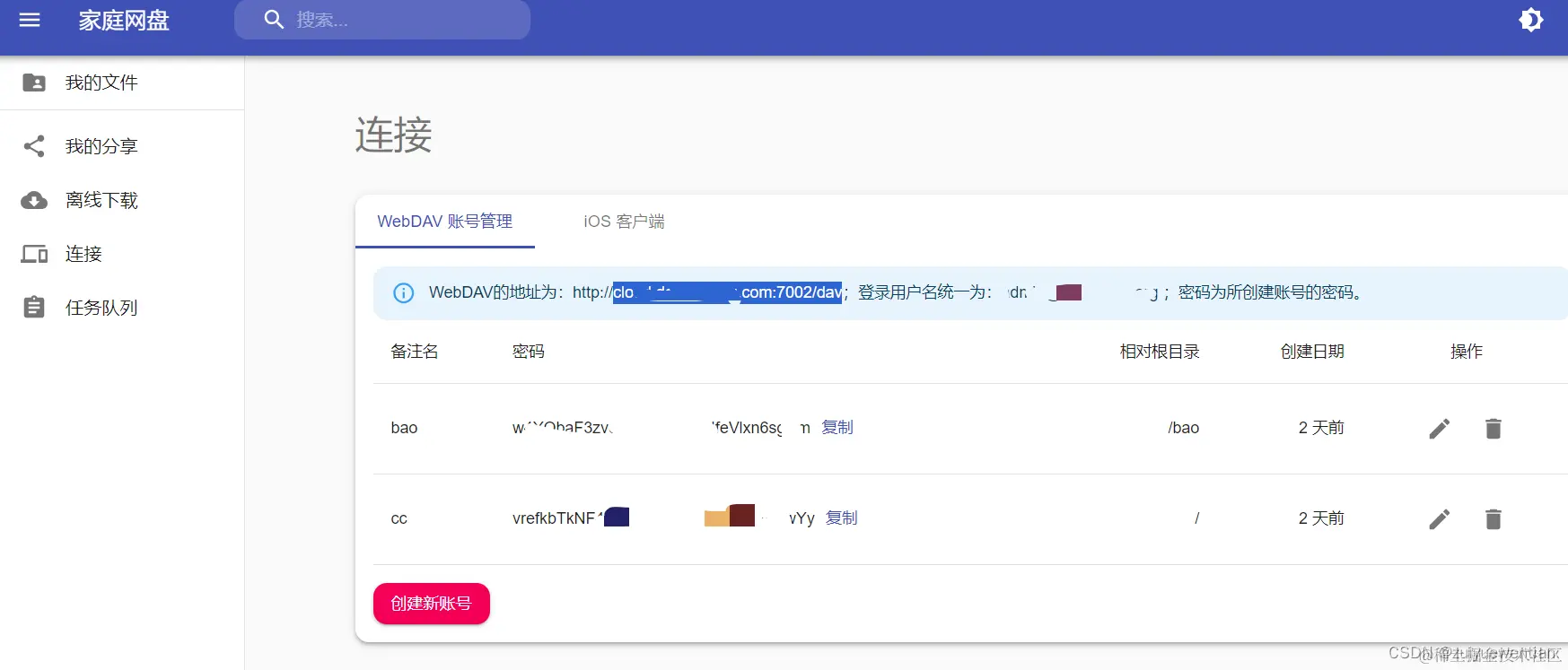Click the 家庭网盘 site title
The height and width of the screenshot is (670, 1568).
tap(124, 20)
